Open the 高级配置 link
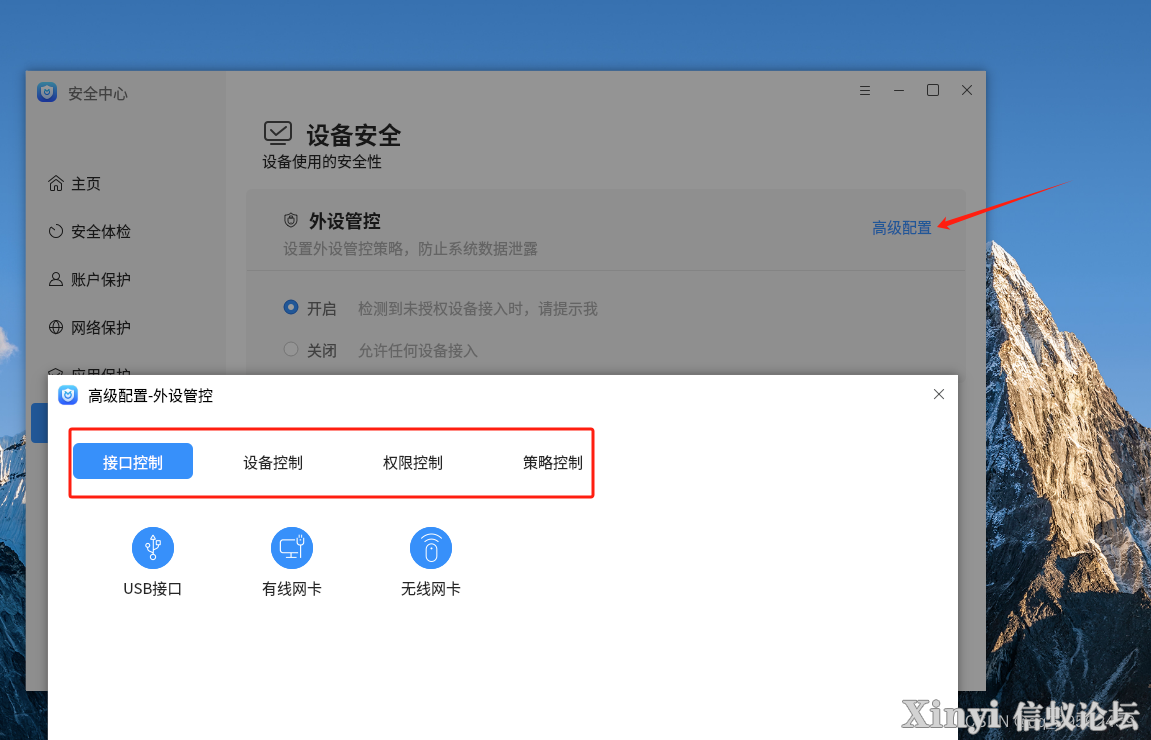 901,228
